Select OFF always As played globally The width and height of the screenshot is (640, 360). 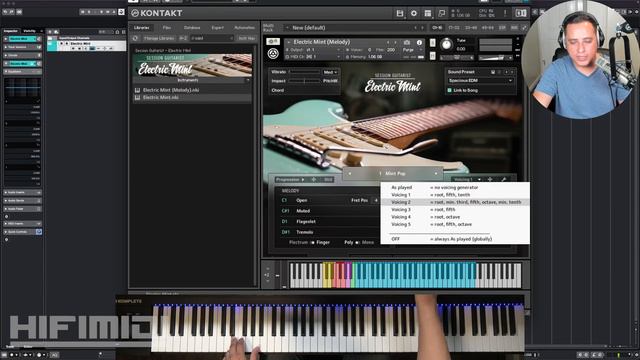(x=455, y=239)
